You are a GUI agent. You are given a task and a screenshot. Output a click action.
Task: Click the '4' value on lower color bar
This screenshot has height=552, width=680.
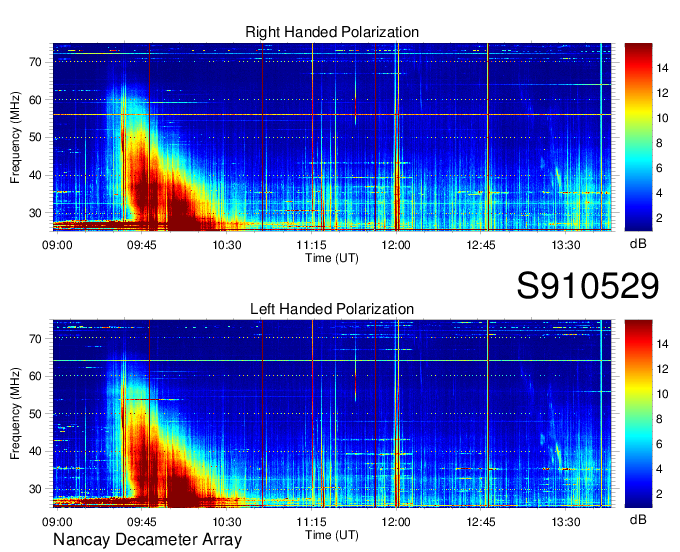659,469
